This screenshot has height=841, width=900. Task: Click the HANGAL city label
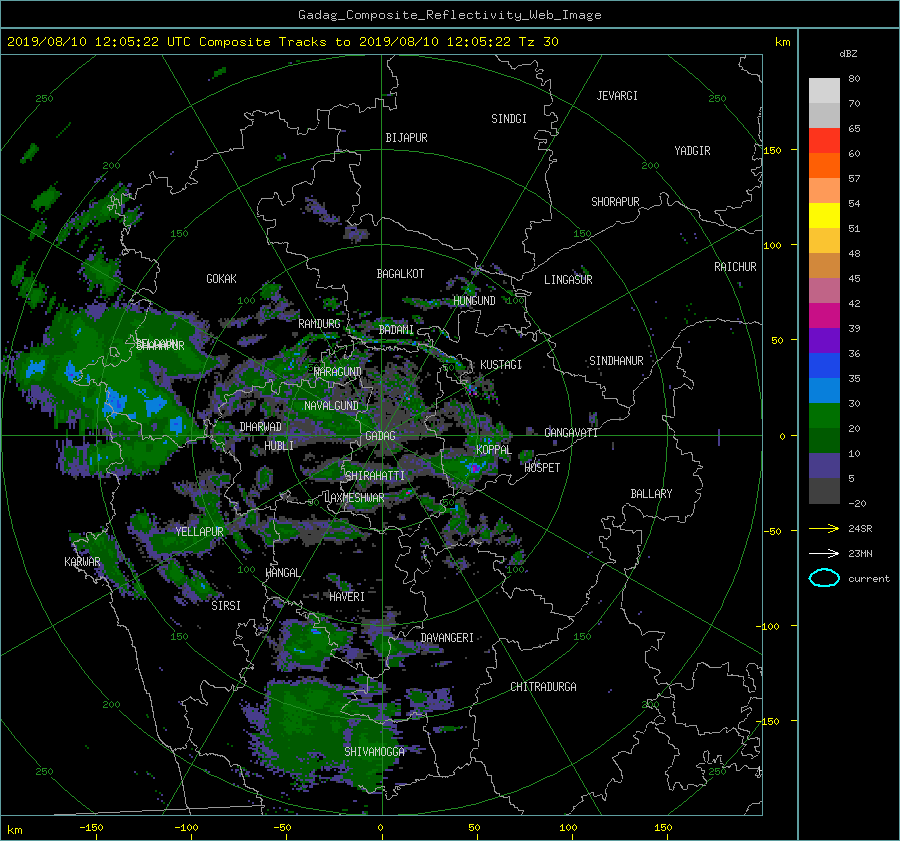click(282, 573)
